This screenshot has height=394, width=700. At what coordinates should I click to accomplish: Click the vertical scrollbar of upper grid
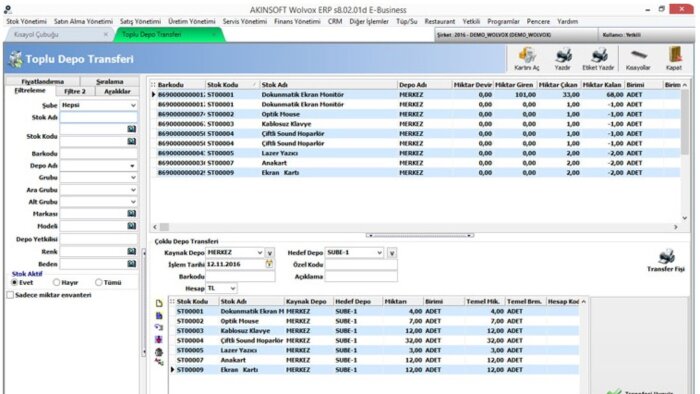click(685, 152)
